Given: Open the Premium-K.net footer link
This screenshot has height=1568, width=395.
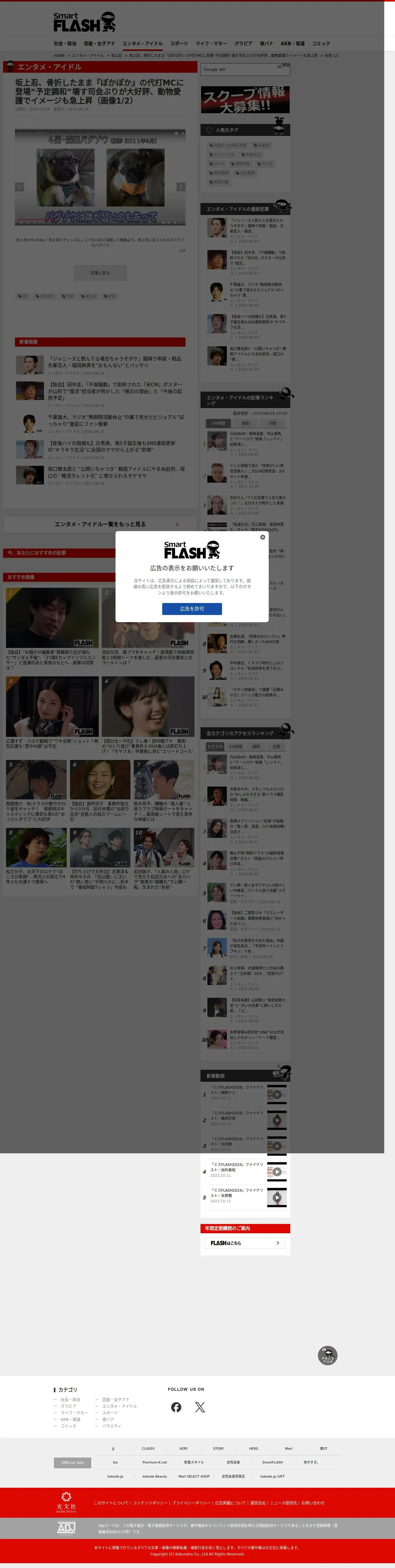Looking at the screenshot, I should (155, 1462).
